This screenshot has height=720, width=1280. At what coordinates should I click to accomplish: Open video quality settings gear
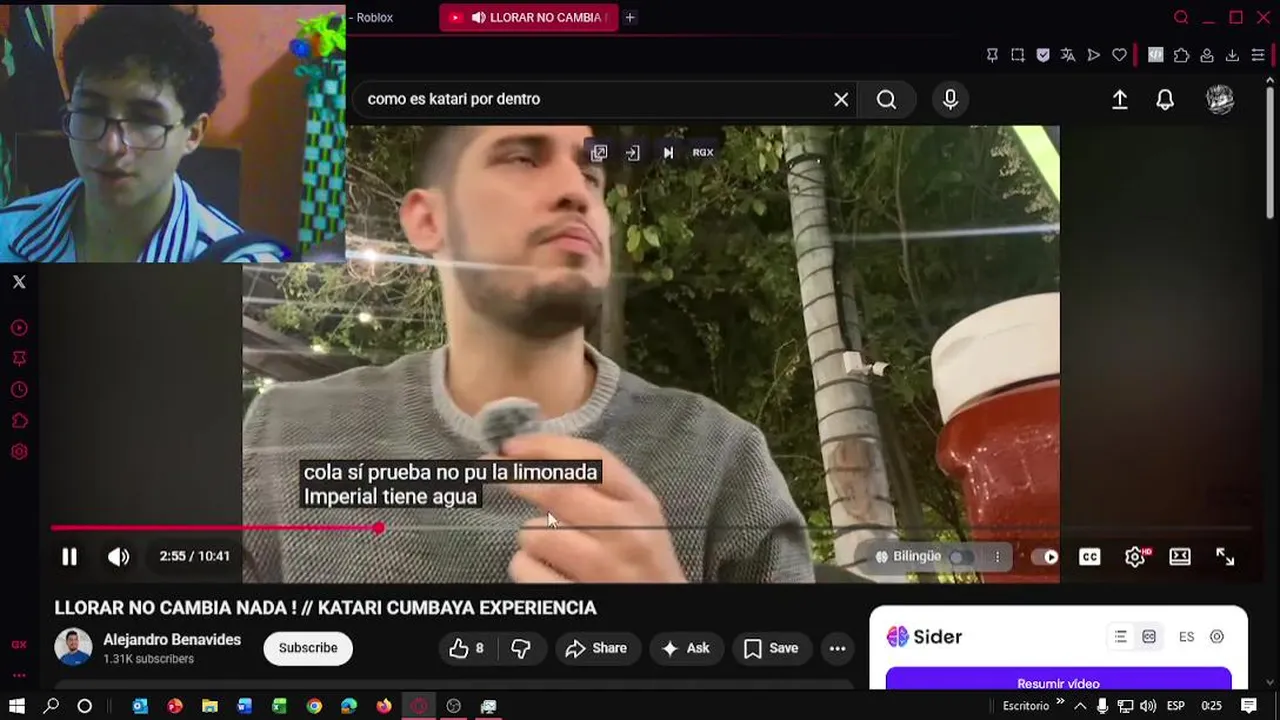1135,557
